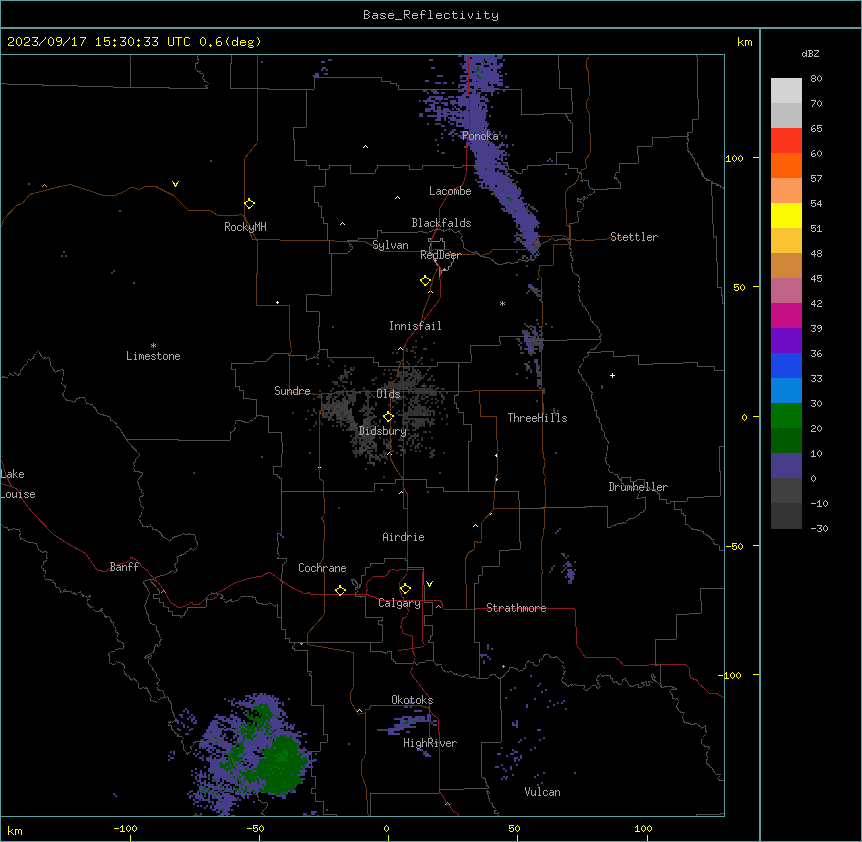This screenshot has width=862, height=842.
Task: Click the Innisfail city label
Action: click(415, 326)
